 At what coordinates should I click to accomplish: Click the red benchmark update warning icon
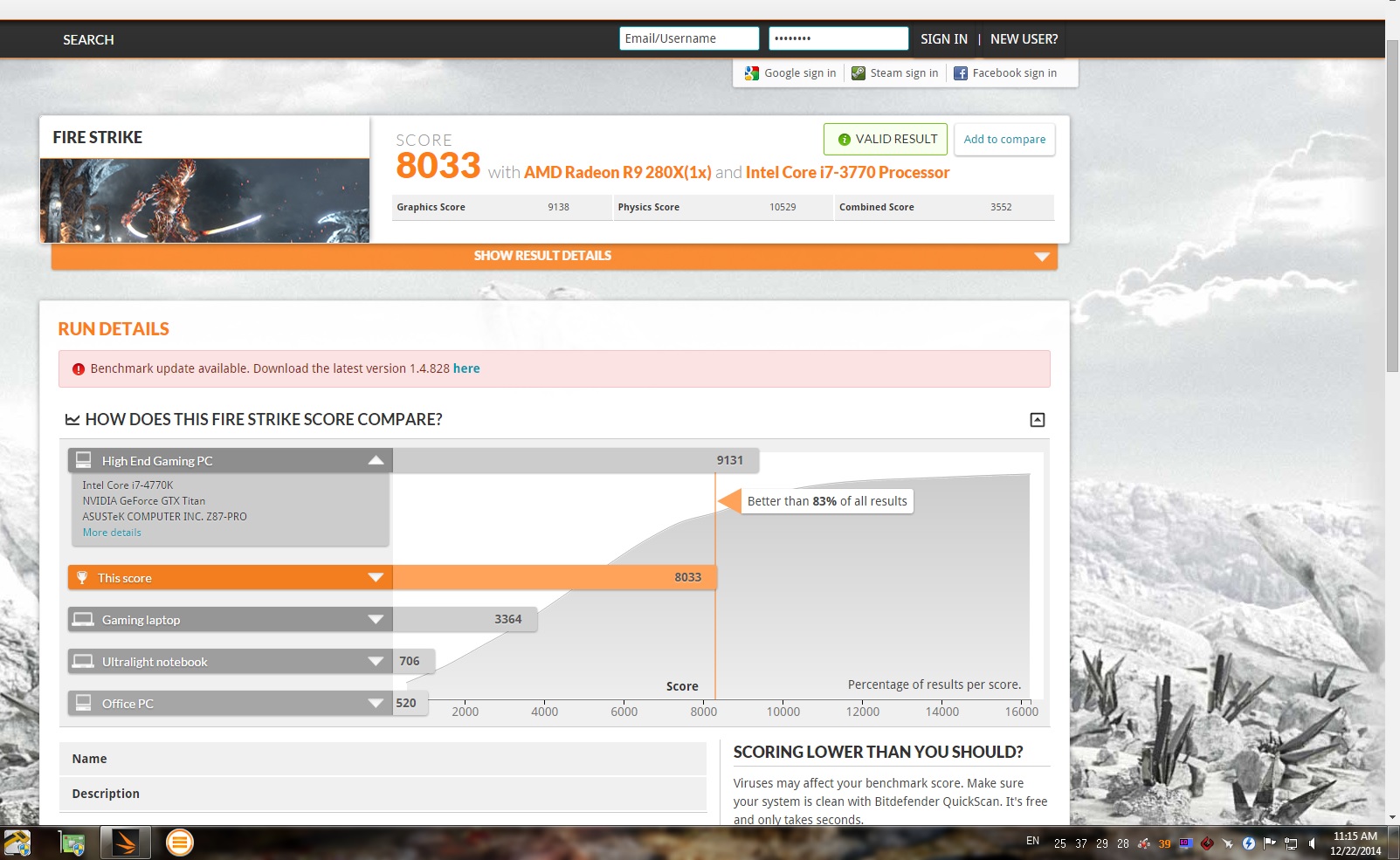pyautogui.click(x=79, y=369)
